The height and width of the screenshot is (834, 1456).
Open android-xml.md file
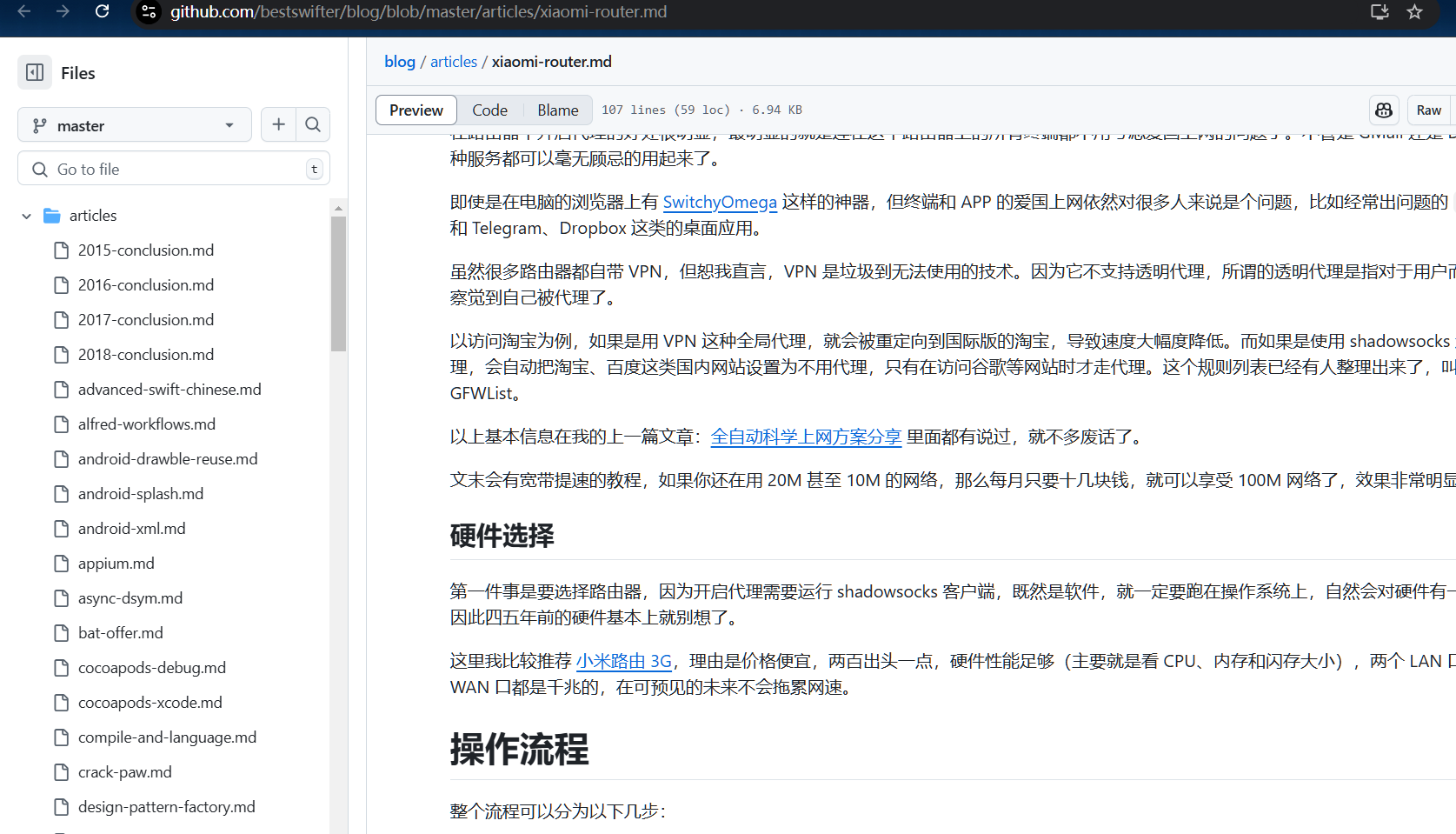click(x=131, y=529)
